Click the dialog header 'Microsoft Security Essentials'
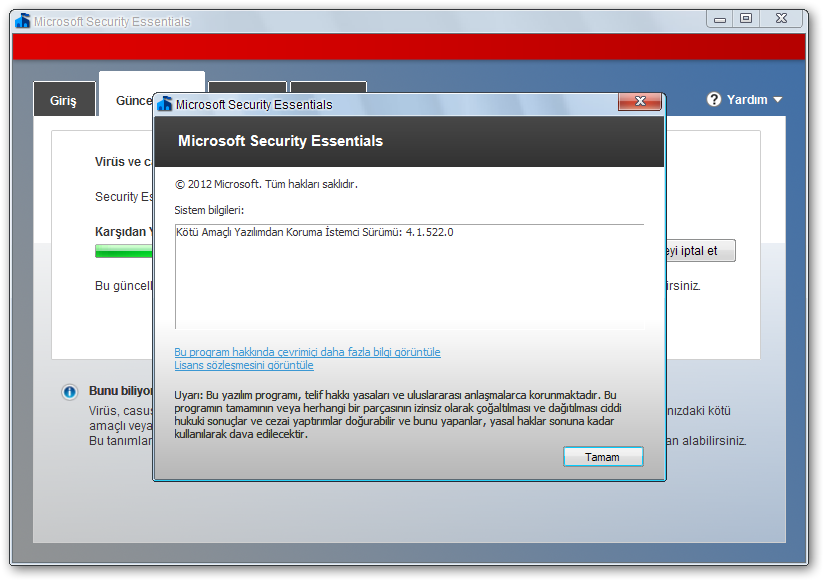 [x=281, y=141]
